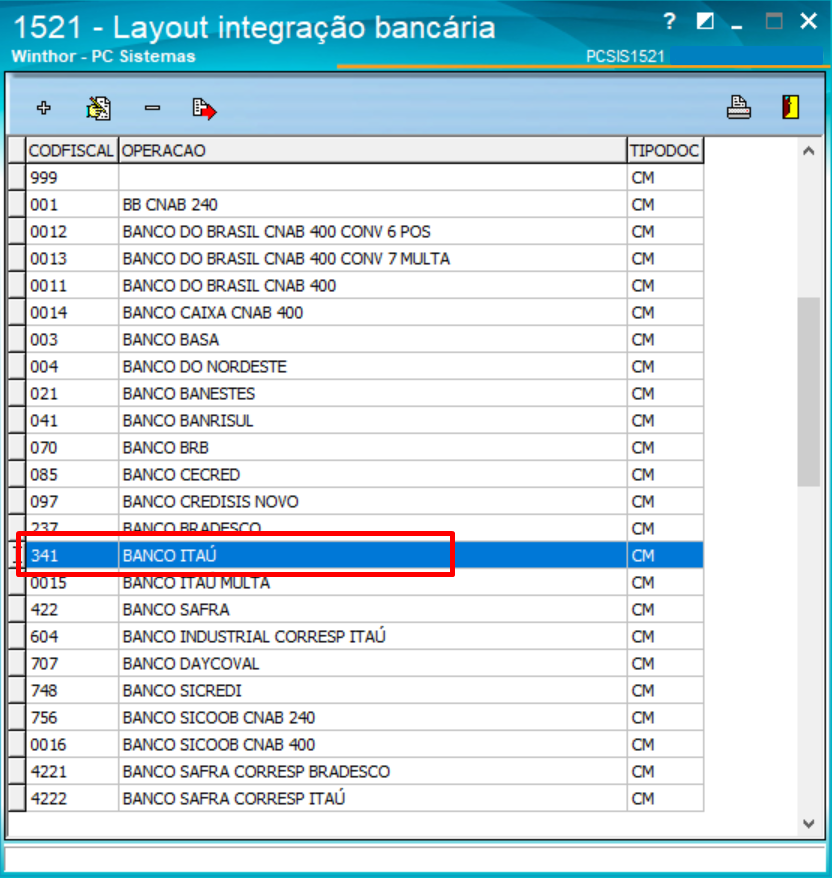The image size is (832, 880).
Task: Select the BANCO BANRISUL row
Action: pos(356,420)
